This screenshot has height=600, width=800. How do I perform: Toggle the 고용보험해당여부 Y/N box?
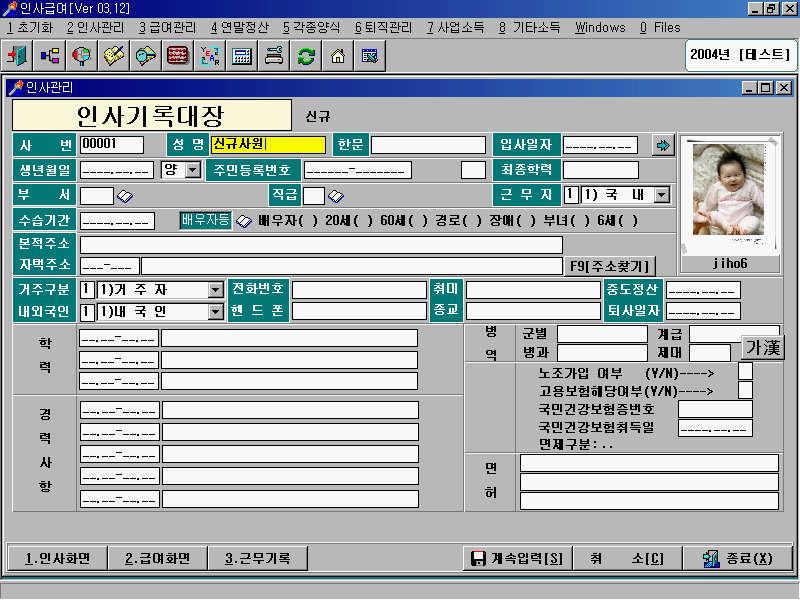(745, 391)
